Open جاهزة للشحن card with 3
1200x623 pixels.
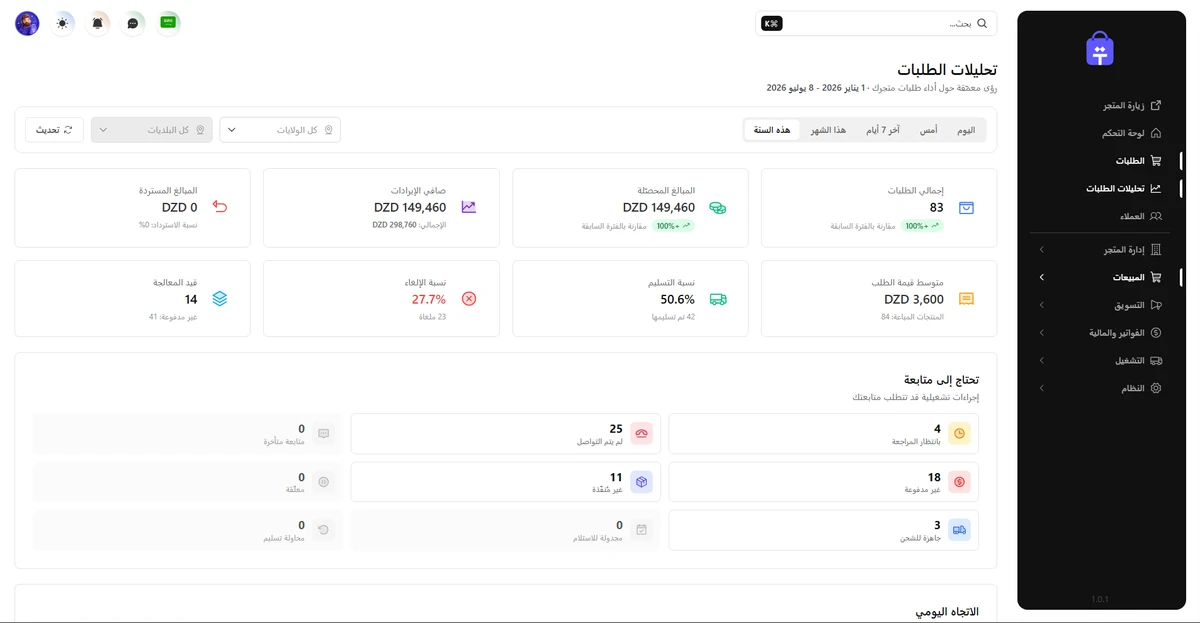[x=824, y=530]
